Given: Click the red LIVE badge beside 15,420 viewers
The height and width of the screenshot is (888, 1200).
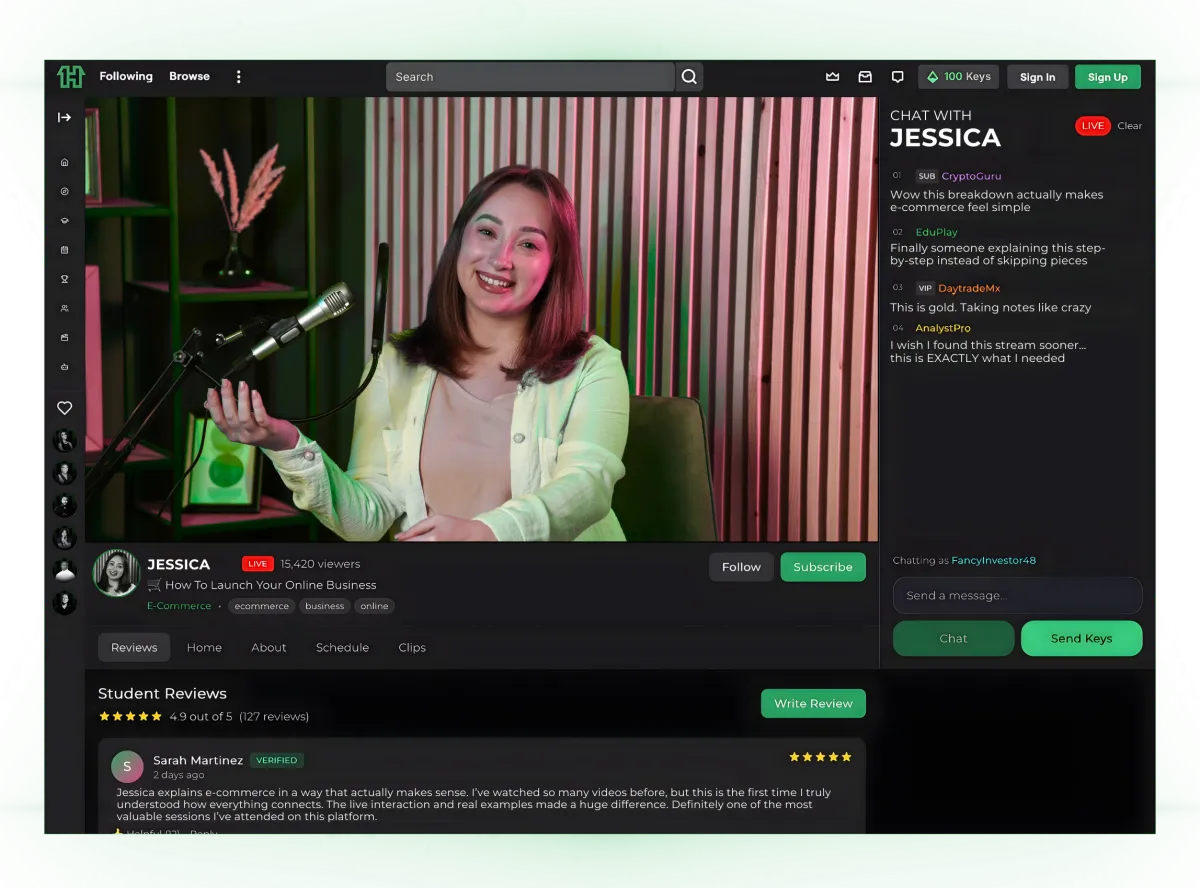Looking at the screenshot, I should pyautogui.click(x=257, y=564).
